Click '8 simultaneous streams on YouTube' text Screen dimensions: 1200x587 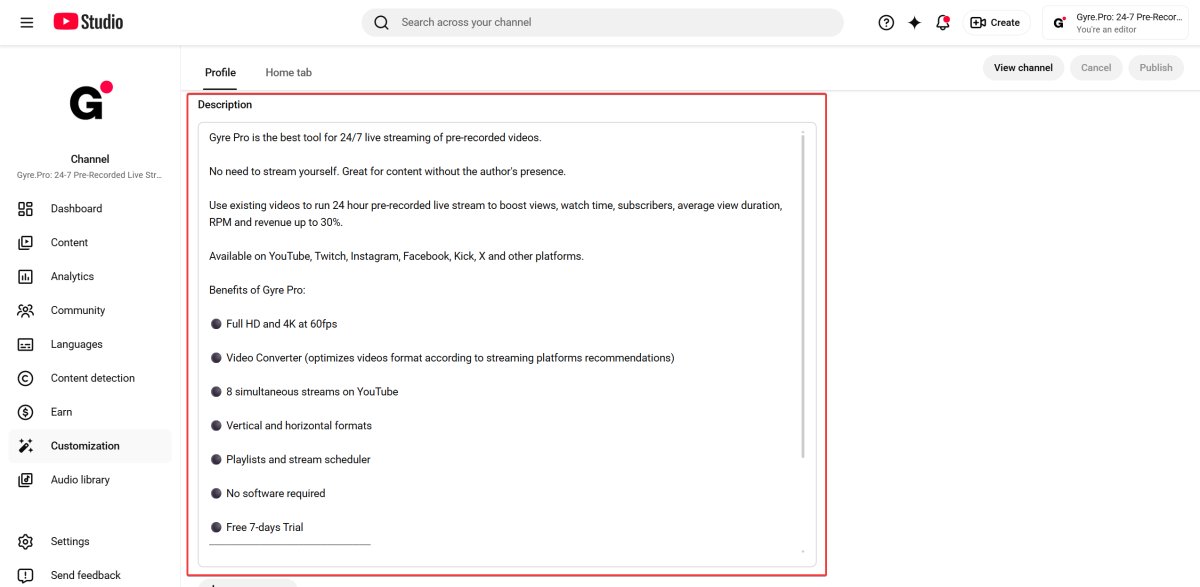click(x=312, y=392)
